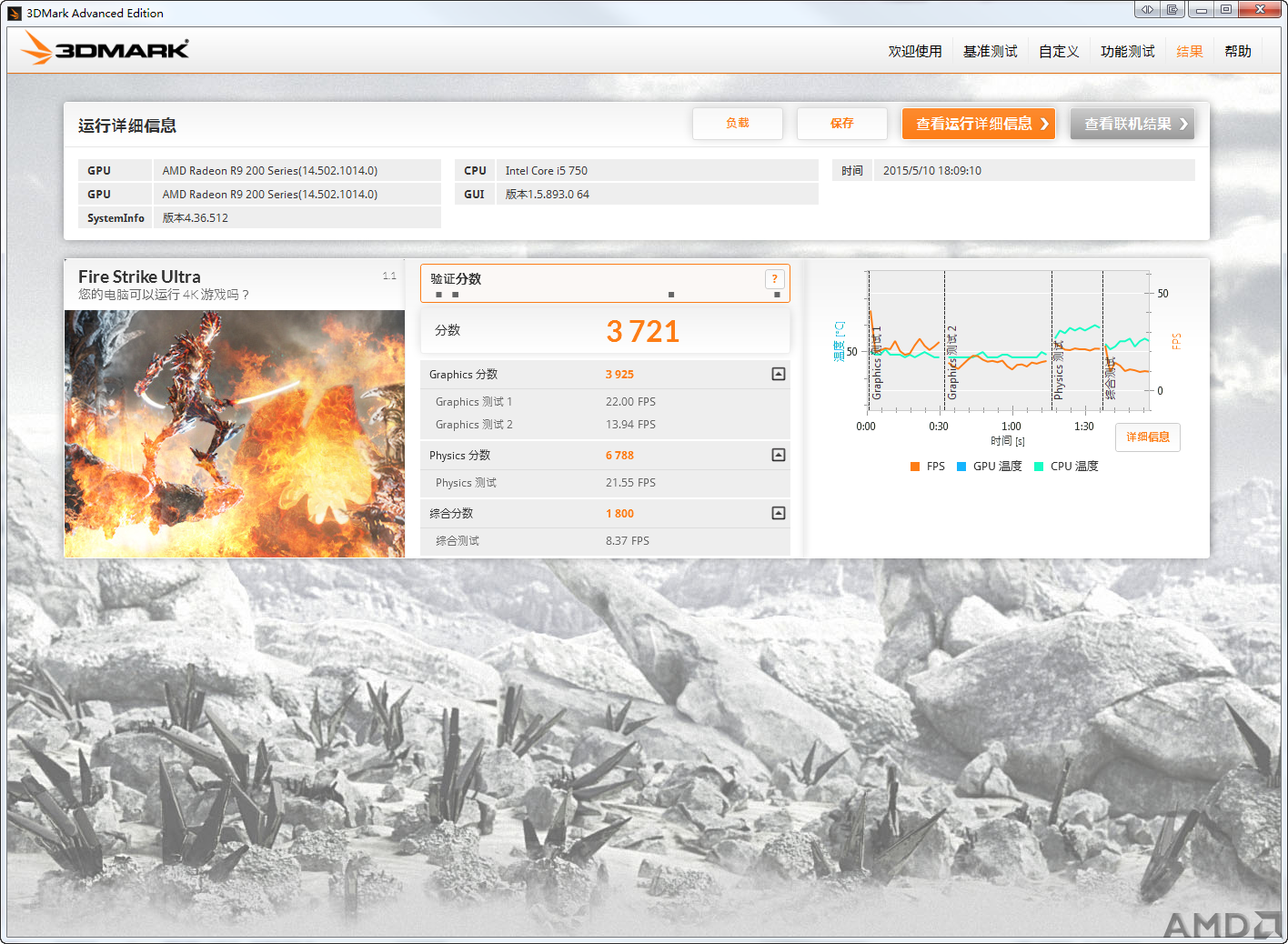Click the GUI 版本1.5.893.0 64 entry
Image resolution: width=1288 pixels, height=944 pixels.
coord(637,194)
